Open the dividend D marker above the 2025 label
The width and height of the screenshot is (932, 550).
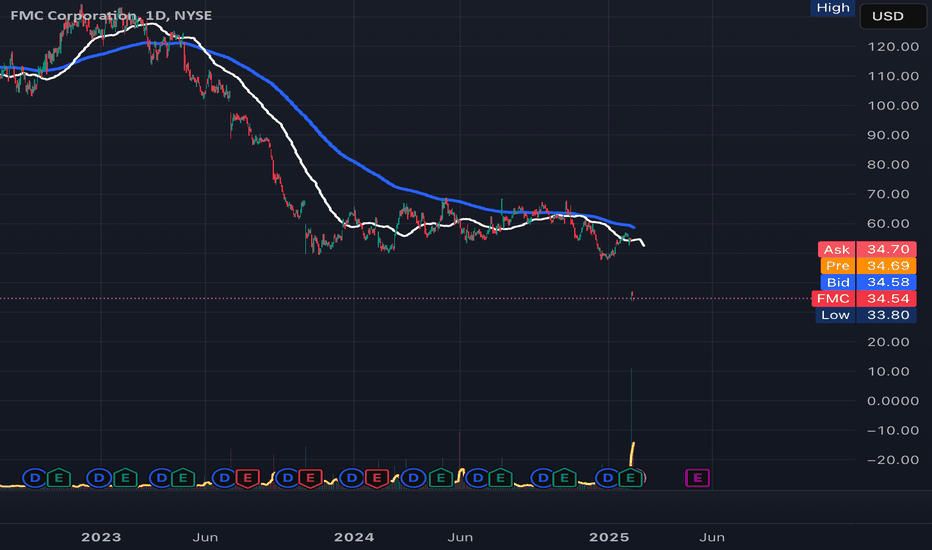607,477
